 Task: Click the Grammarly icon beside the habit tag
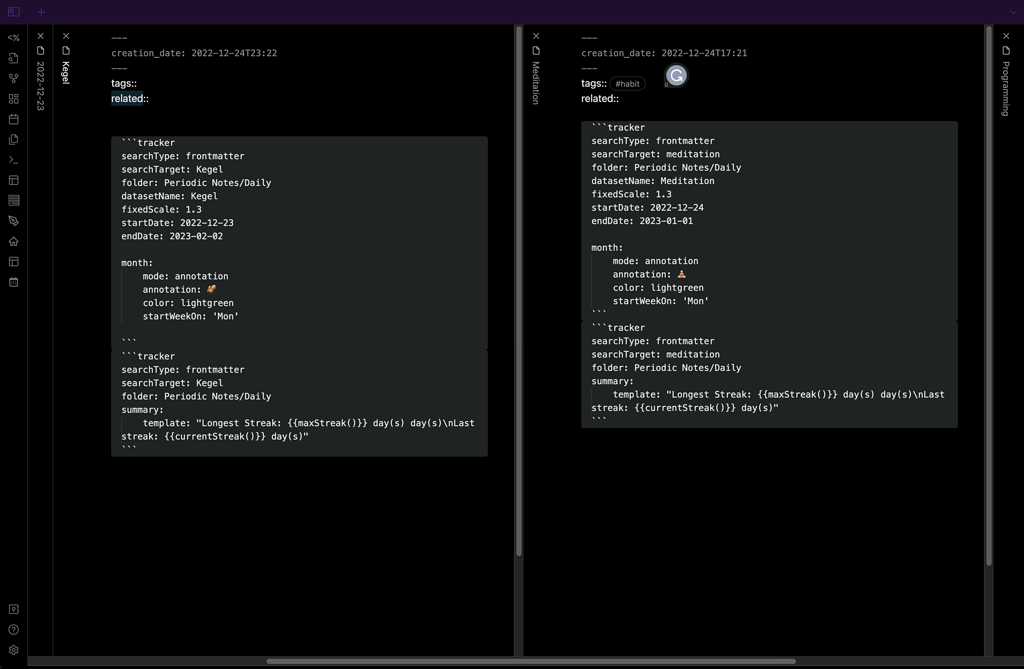pos(676,76)
